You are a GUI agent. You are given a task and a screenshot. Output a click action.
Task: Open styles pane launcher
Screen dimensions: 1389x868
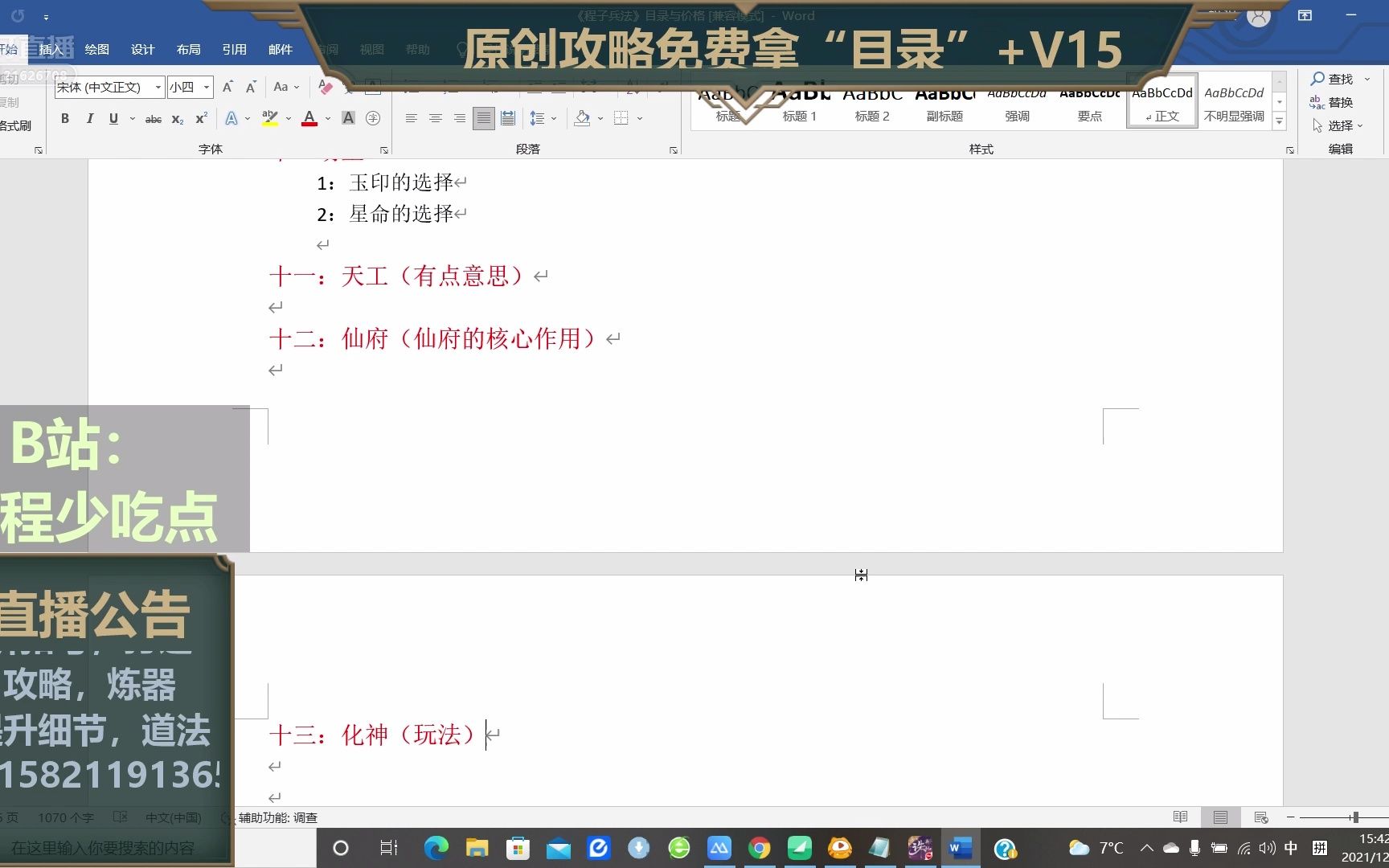1290,150
